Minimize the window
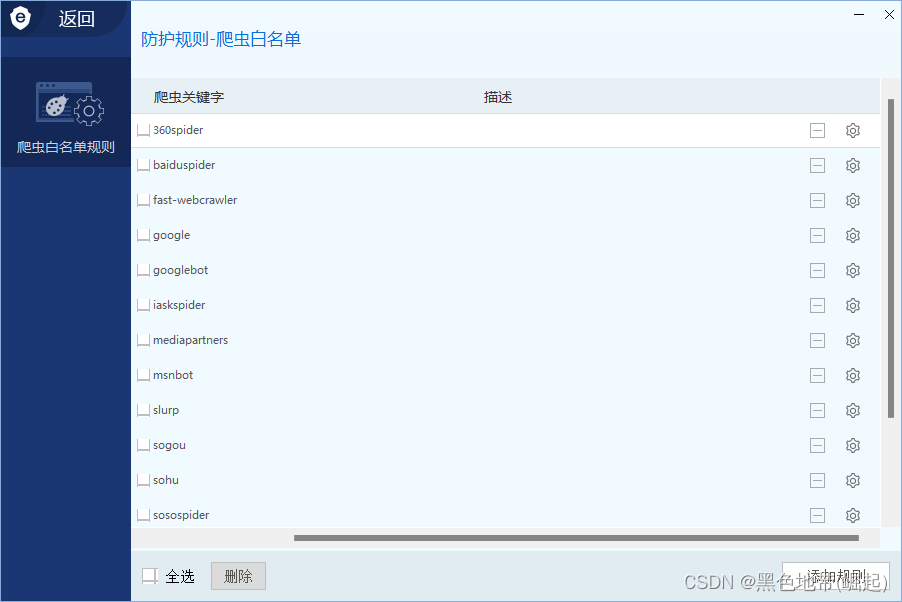This screenshot has width=902, height=602. pos(859,14)
